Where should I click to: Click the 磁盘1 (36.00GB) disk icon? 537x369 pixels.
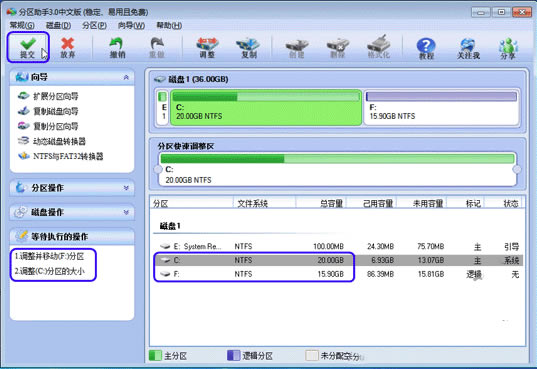tap(160, 79)
